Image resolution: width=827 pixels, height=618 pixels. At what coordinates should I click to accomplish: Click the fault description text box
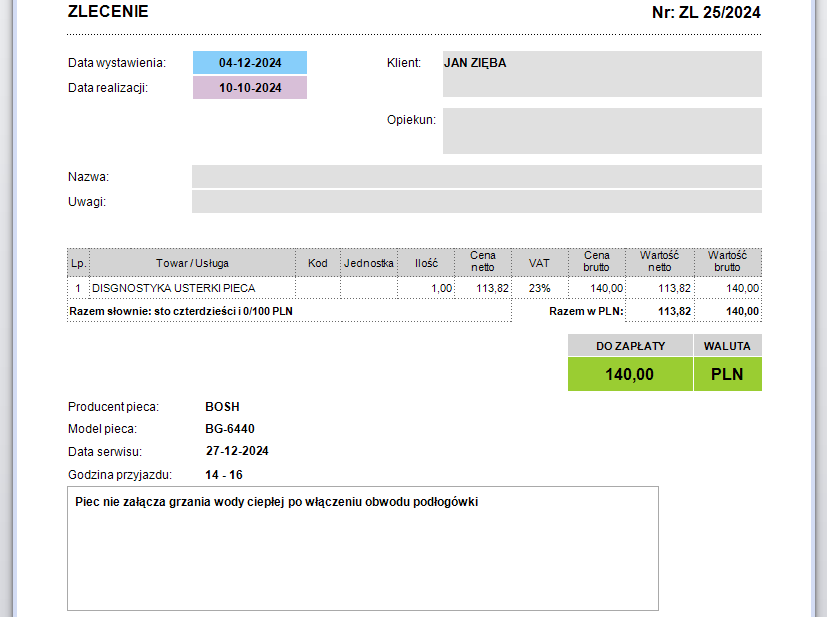362,548
